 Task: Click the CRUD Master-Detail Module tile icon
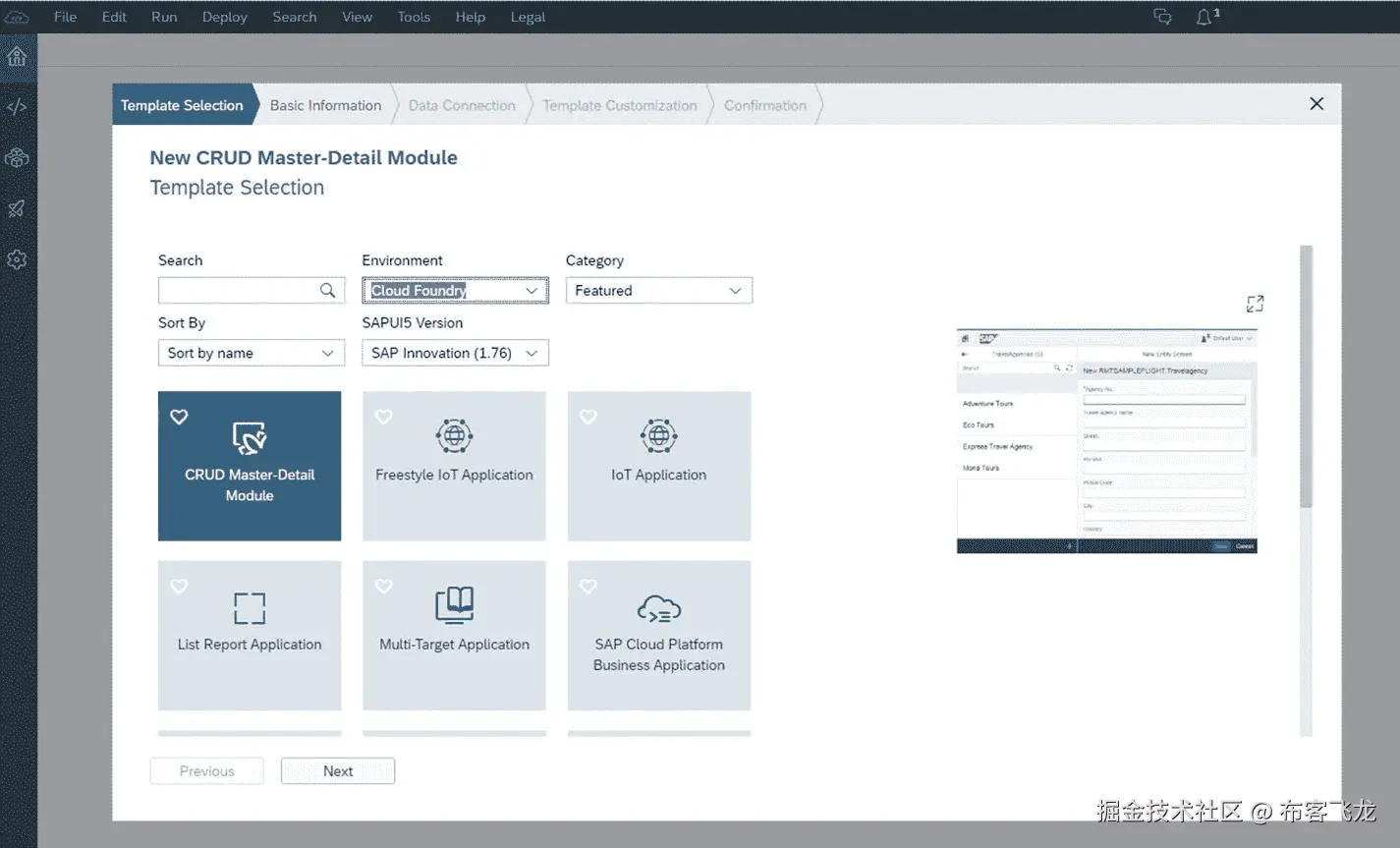click(x=250, y=437)
